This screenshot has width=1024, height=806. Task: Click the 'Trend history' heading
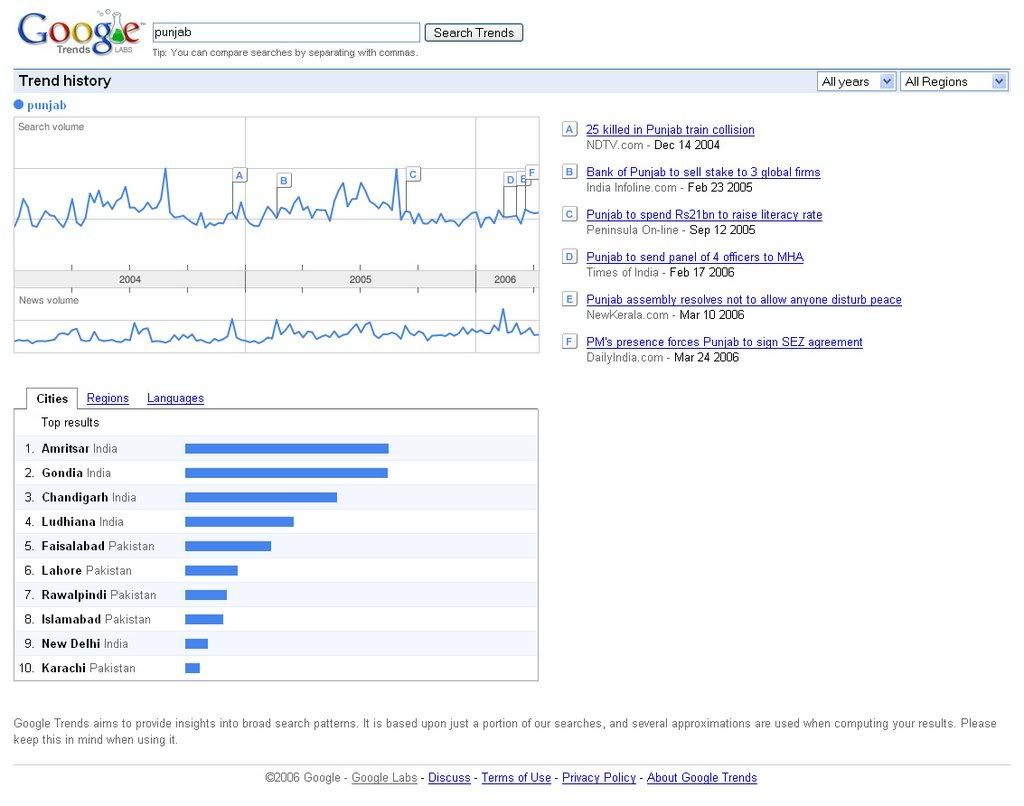point(65,81)
